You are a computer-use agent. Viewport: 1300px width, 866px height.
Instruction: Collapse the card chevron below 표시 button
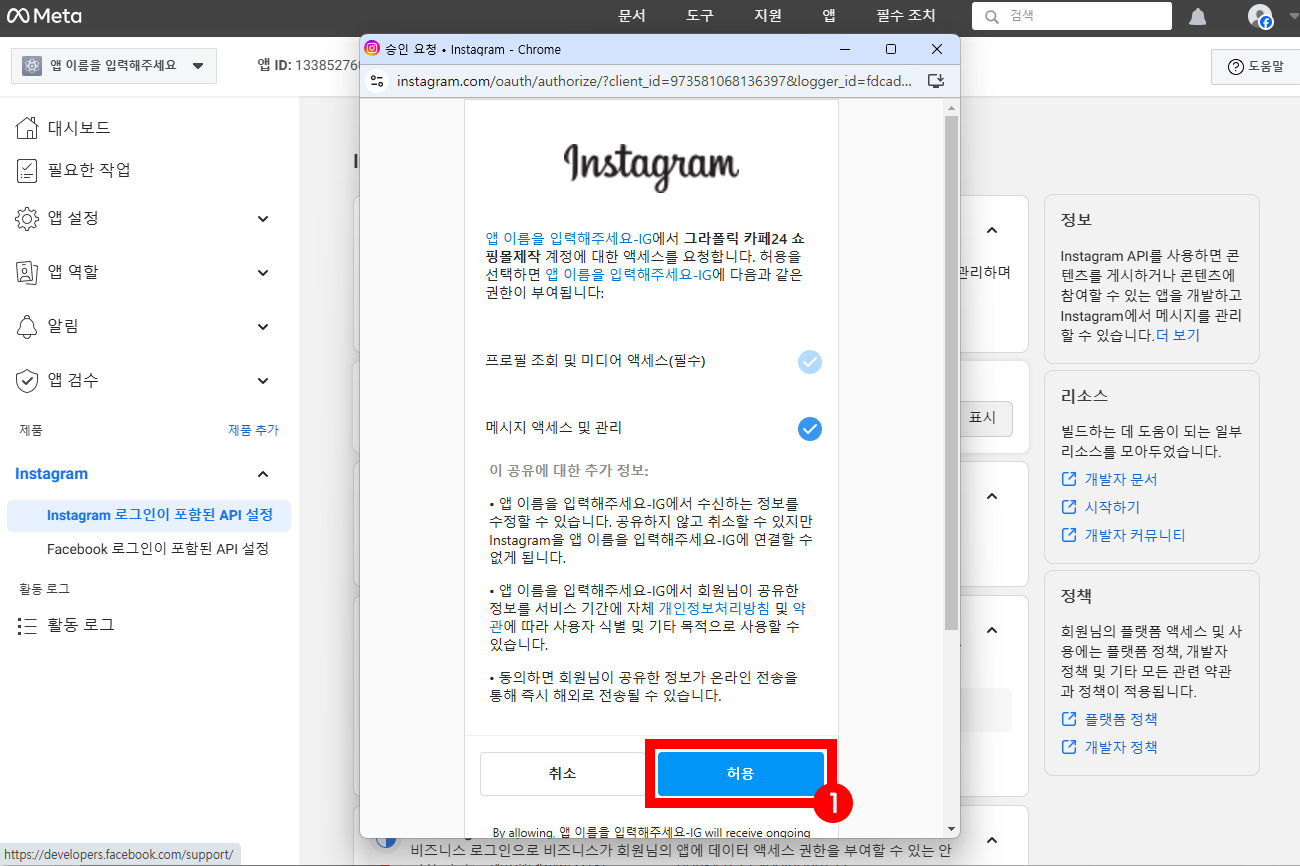[992, 495]
